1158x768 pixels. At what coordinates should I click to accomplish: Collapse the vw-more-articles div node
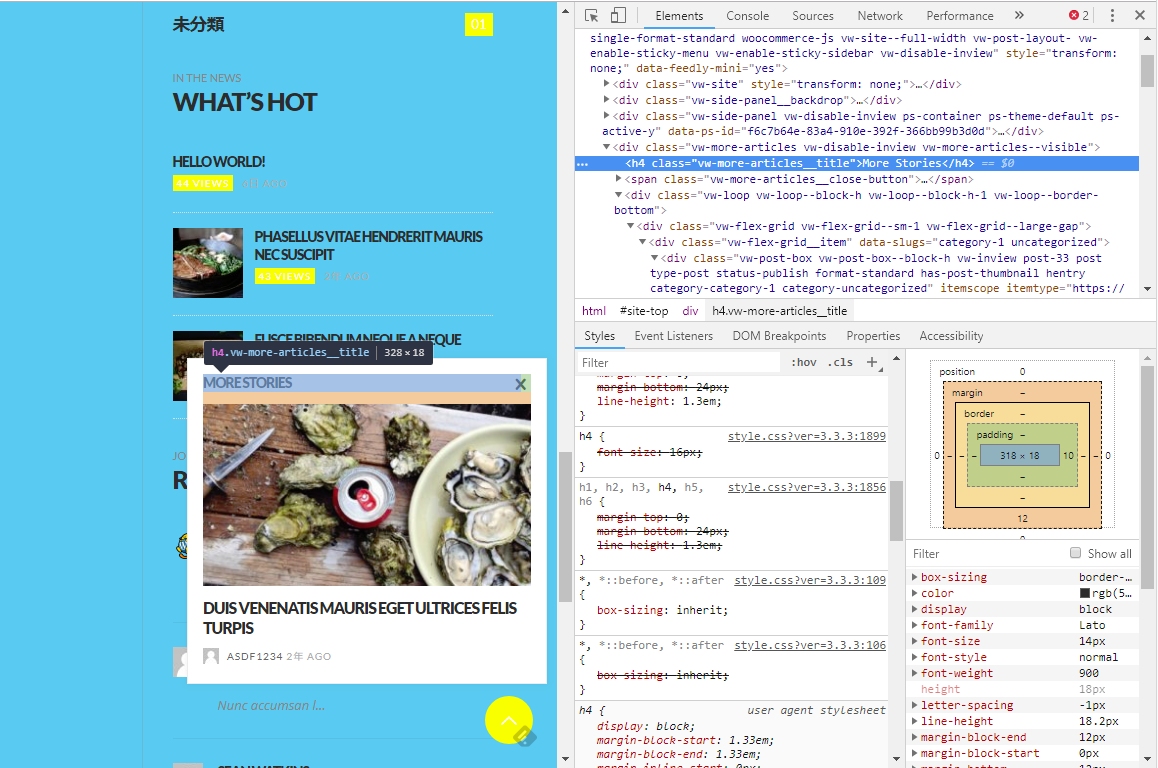607,147
